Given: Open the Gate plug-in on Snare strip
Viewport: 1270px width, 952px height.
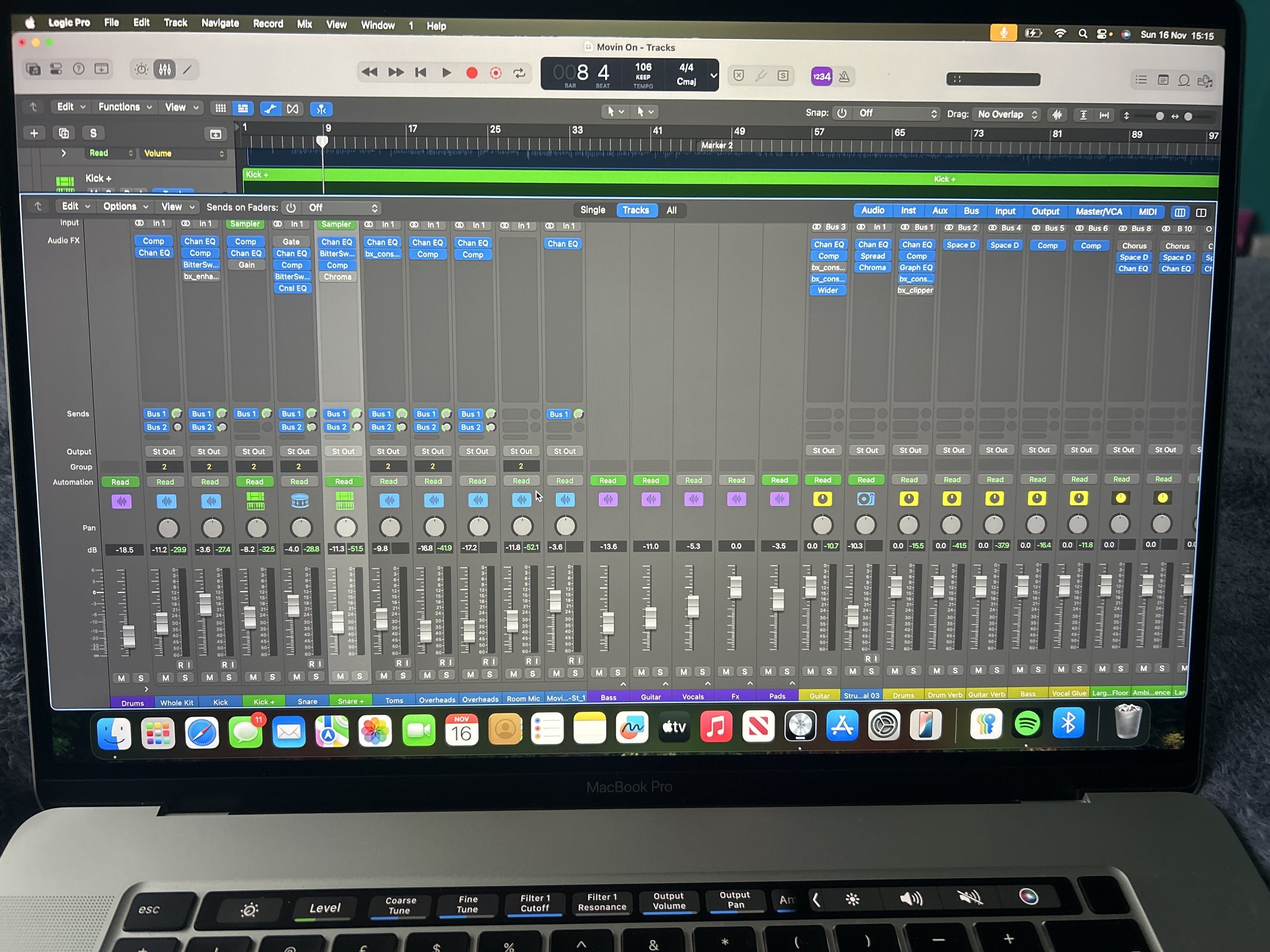Looking at the screenshot, I should [x=291, y=242].
